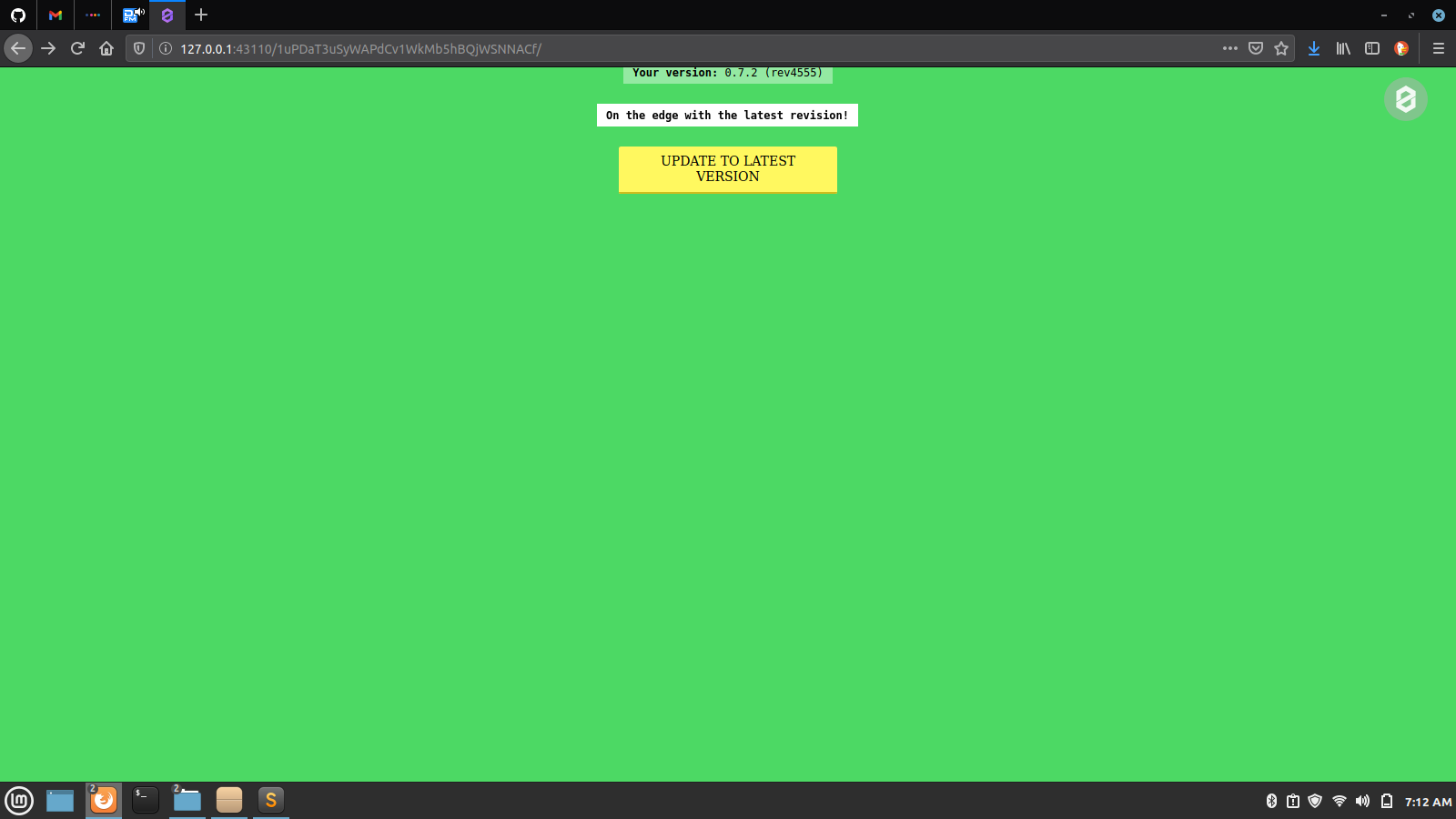Open the network menu in system tray
Viewport: 1456px width, 819px height.
pos(1339,801)
